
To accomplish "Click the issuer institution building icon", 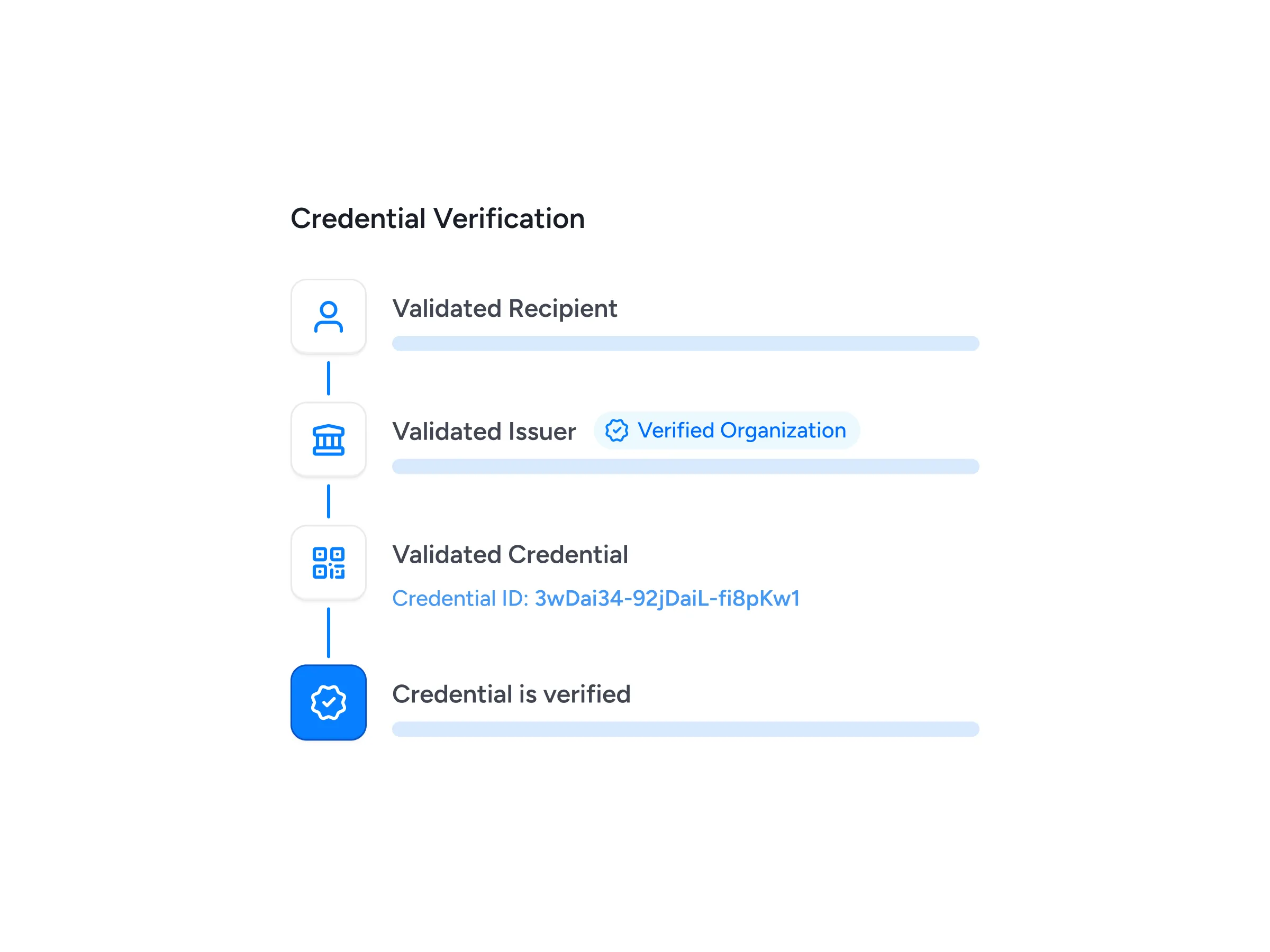I will point(329,440).
